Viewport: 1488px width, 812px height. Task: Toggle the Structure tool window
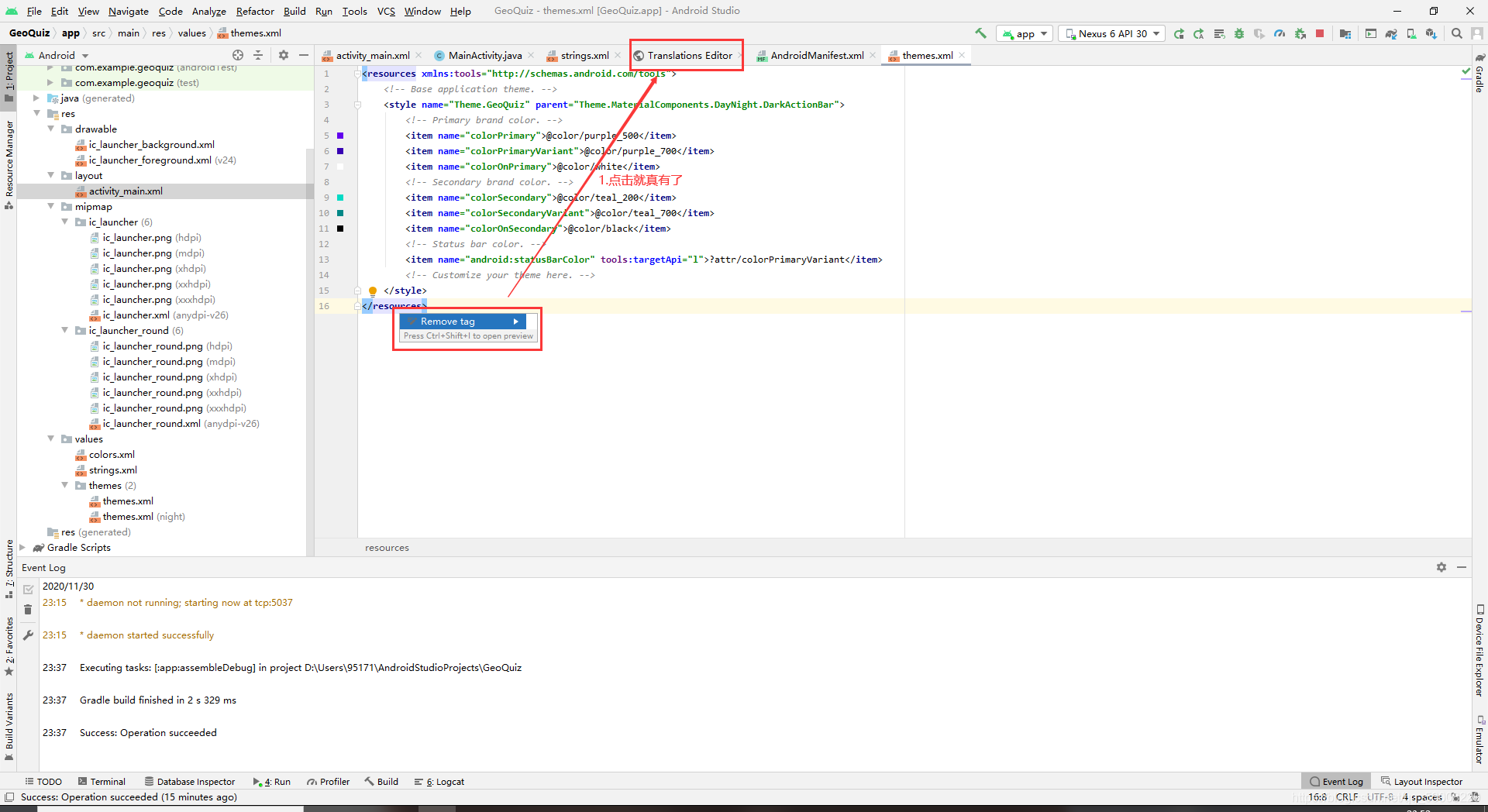(x=9, y=569)
